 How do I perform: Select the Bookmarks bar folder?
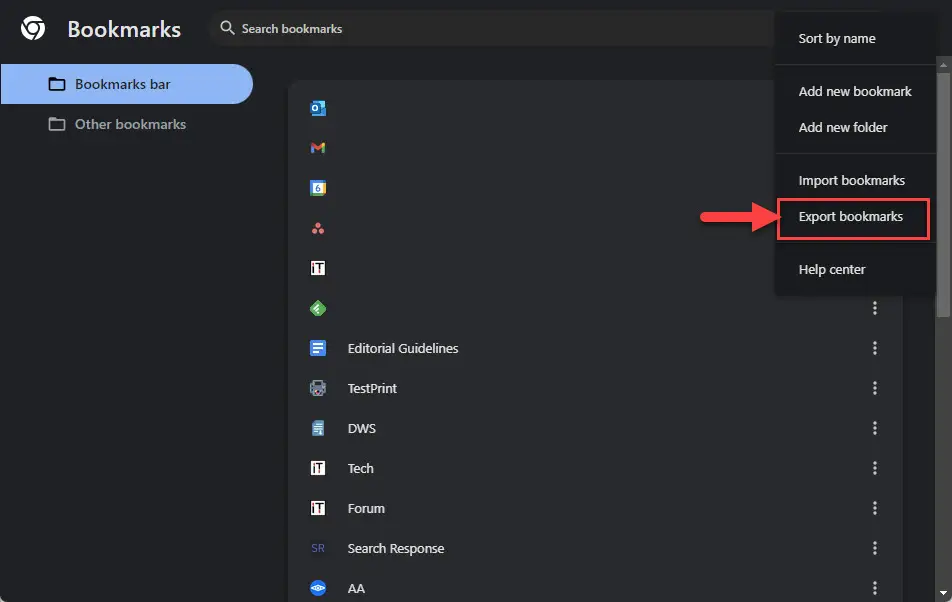[126, 84]
